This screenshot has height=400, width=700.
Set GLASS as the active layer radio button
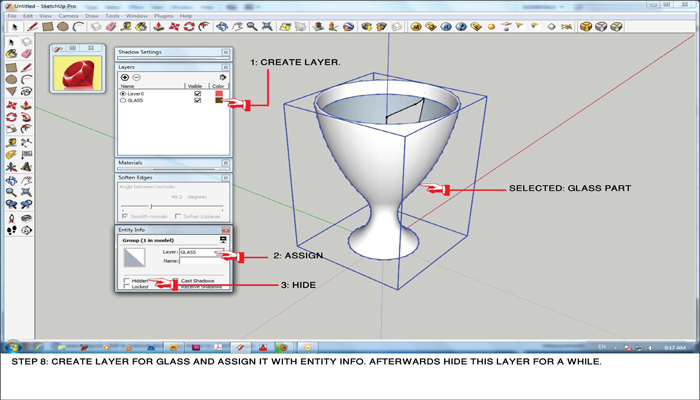(x=124, y=101)
